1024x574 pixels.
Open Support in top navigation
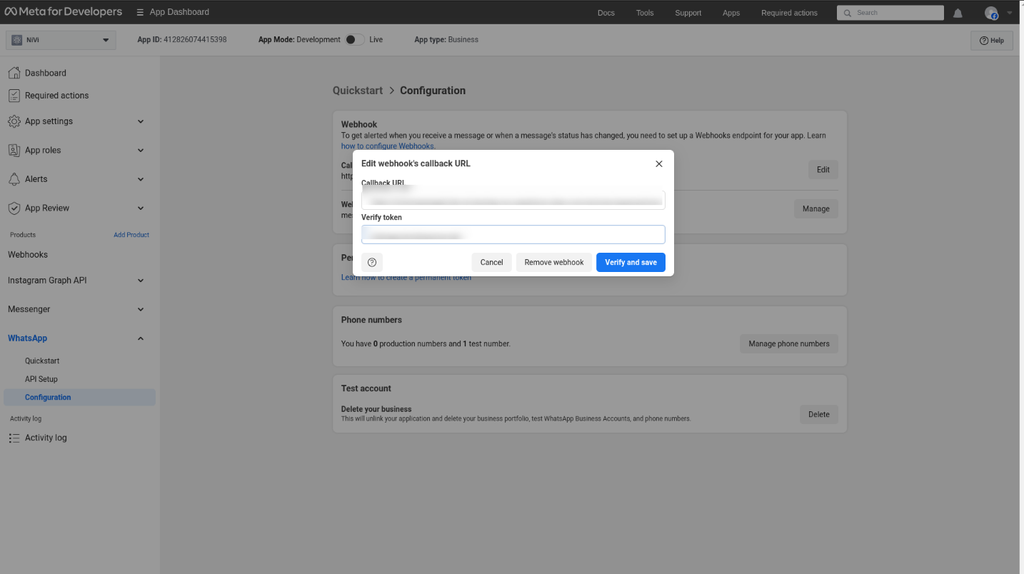tap(688, 13)
